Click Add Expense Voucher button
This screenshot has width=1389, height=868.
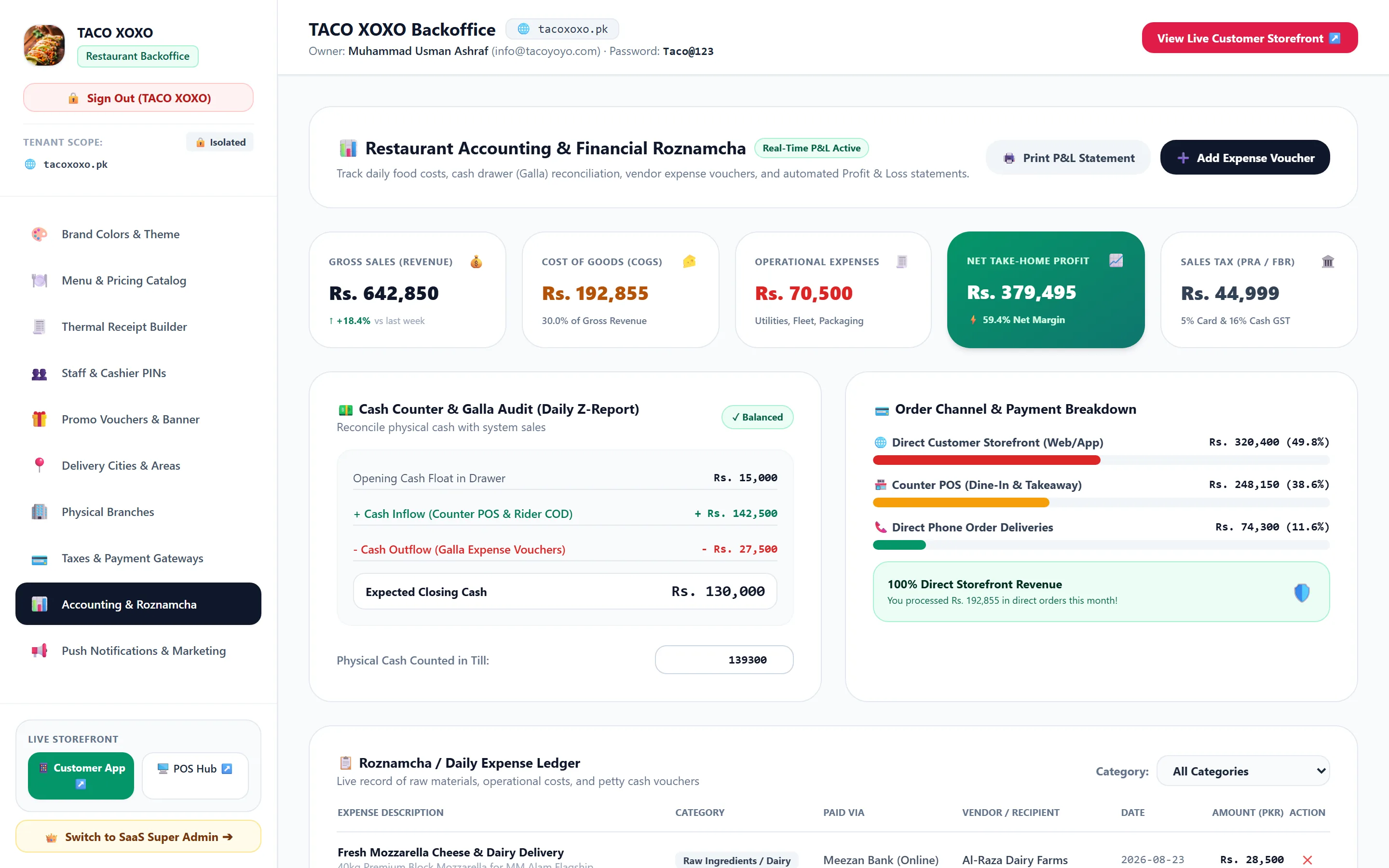(1245, 158)
